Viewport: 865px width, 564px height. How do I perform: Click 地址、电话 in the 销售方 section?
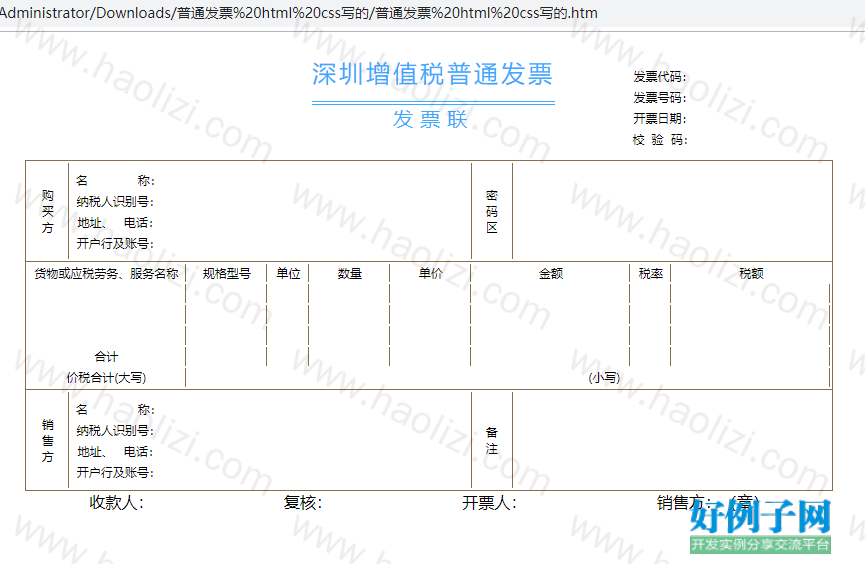115,451
